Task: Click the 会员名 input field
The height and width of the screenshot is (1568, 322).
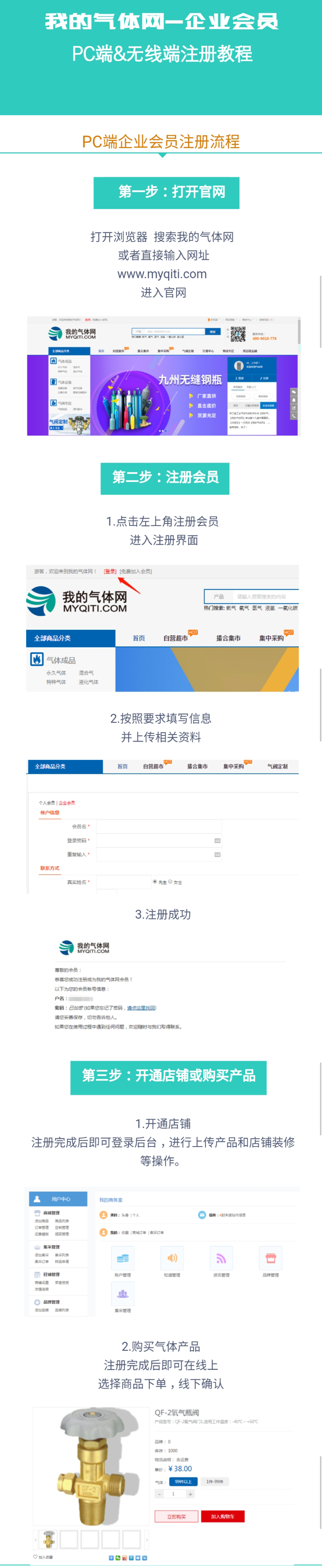Action: coord(159,827)
